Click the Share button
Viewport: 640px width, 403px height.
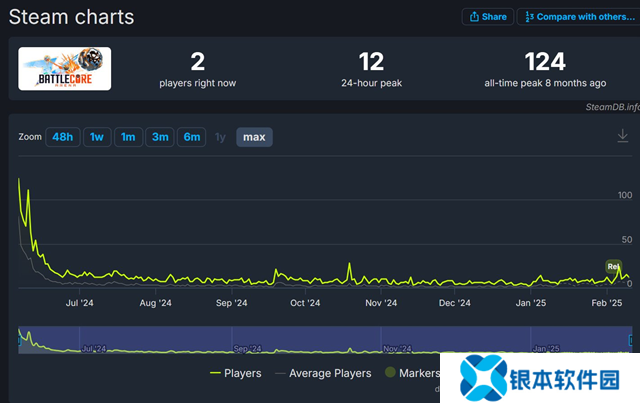(x=488, y=17)
